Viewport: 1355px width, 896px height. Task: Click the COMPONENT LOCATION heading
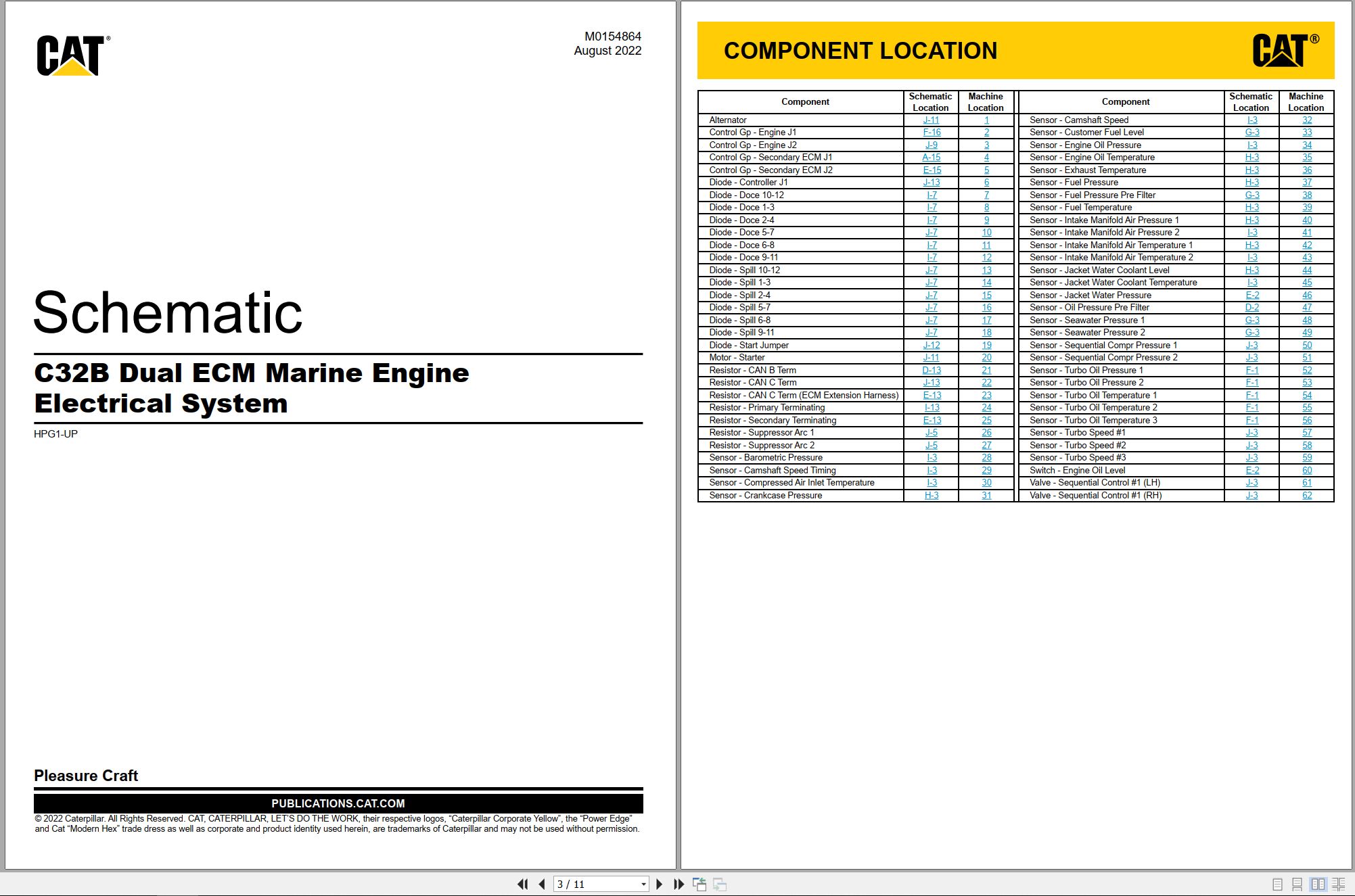(x=860, y=51)
